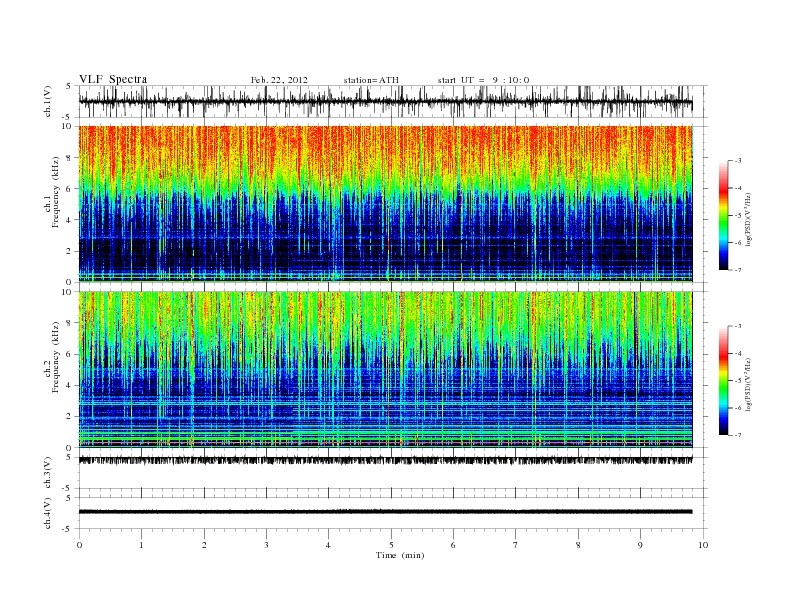The image size is (792, 612).
Task: Click the time axis tick label "9"
Action: 640,545
